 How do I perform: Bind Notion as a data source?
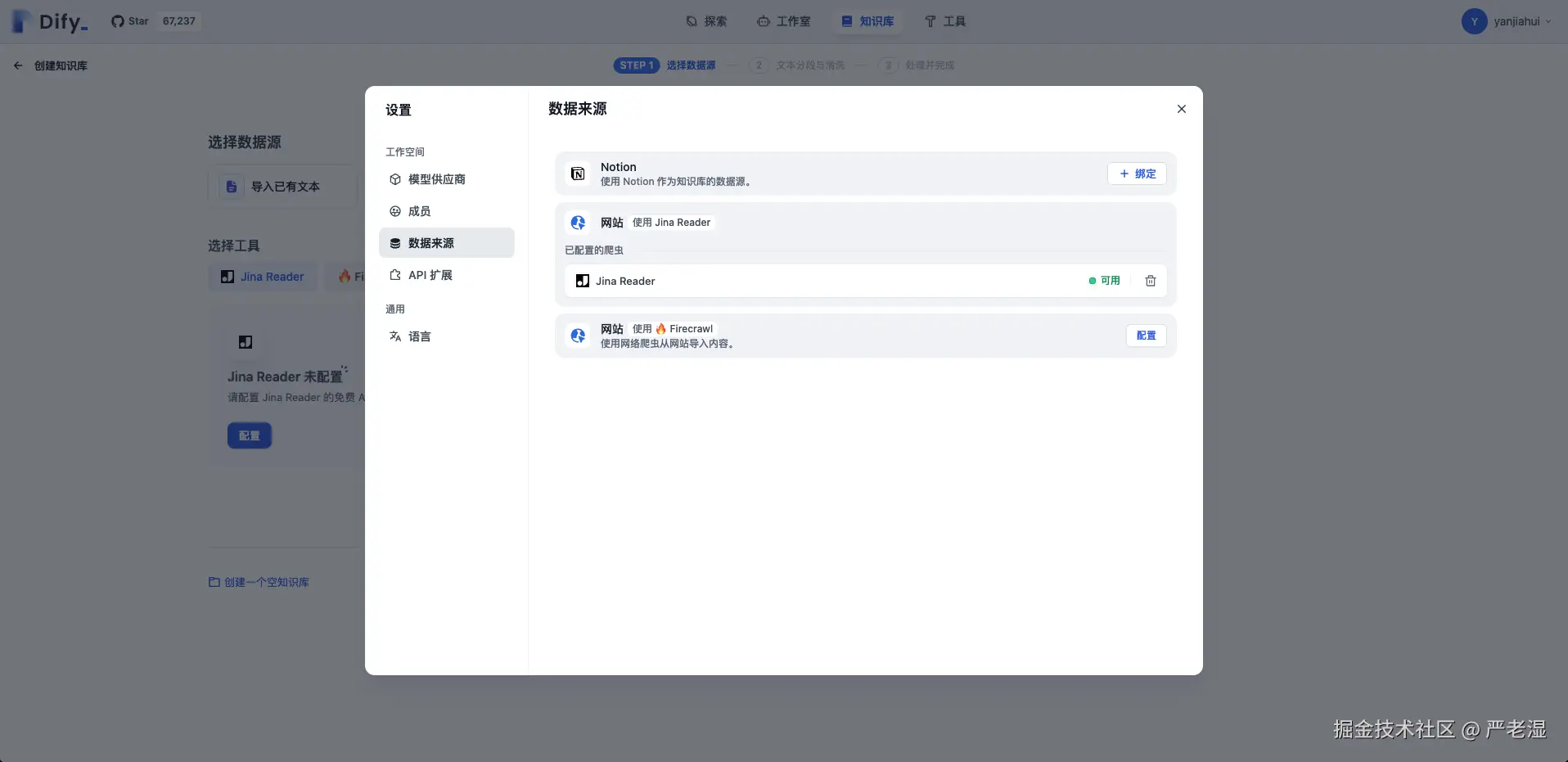[x=1137, y=174]
